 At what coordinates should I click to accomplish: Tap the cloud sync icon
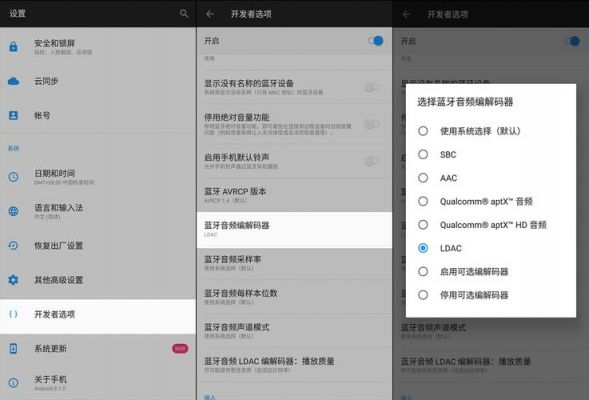(x=13, y=81)
